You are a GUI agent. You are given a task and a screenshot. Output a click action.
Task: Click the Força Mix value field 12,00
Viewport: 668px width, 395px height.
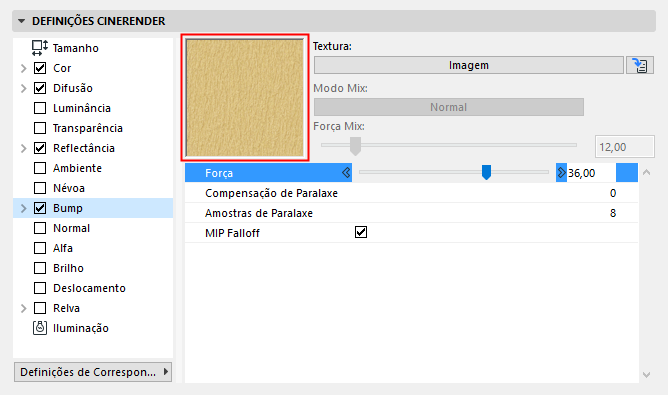[625, 147]
